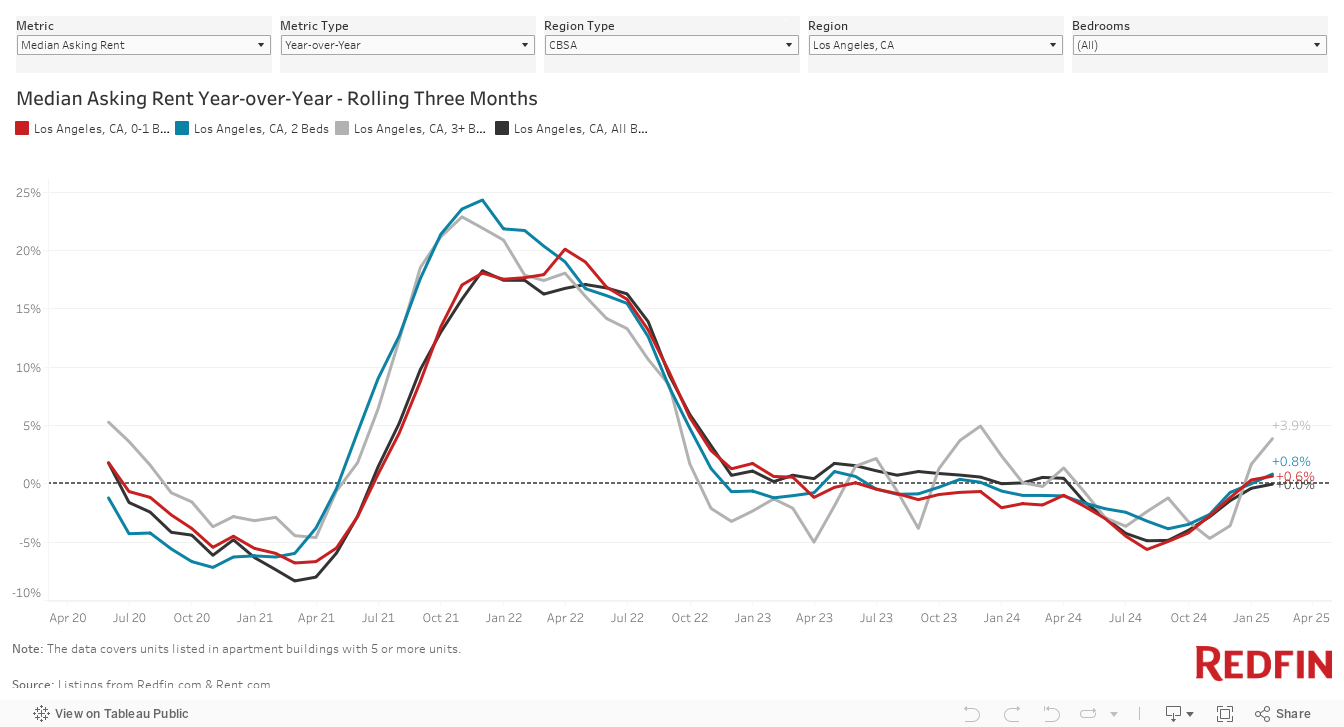
Task: Click the Undo arrow icon
Action: [972, 713]
